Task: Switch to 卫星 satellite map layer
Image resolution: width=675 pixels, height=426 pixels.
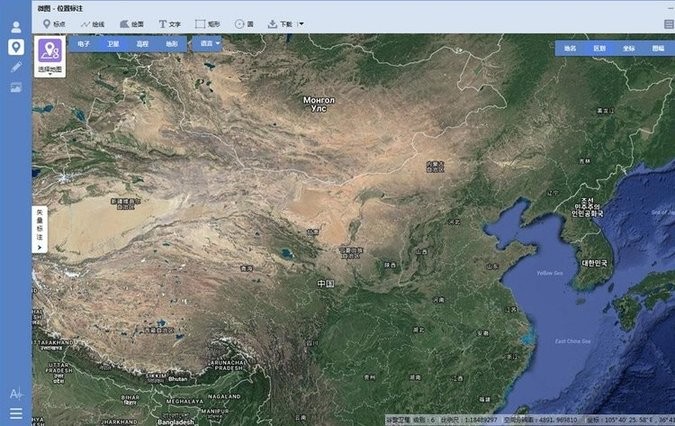Action: [x=112, y=44]
